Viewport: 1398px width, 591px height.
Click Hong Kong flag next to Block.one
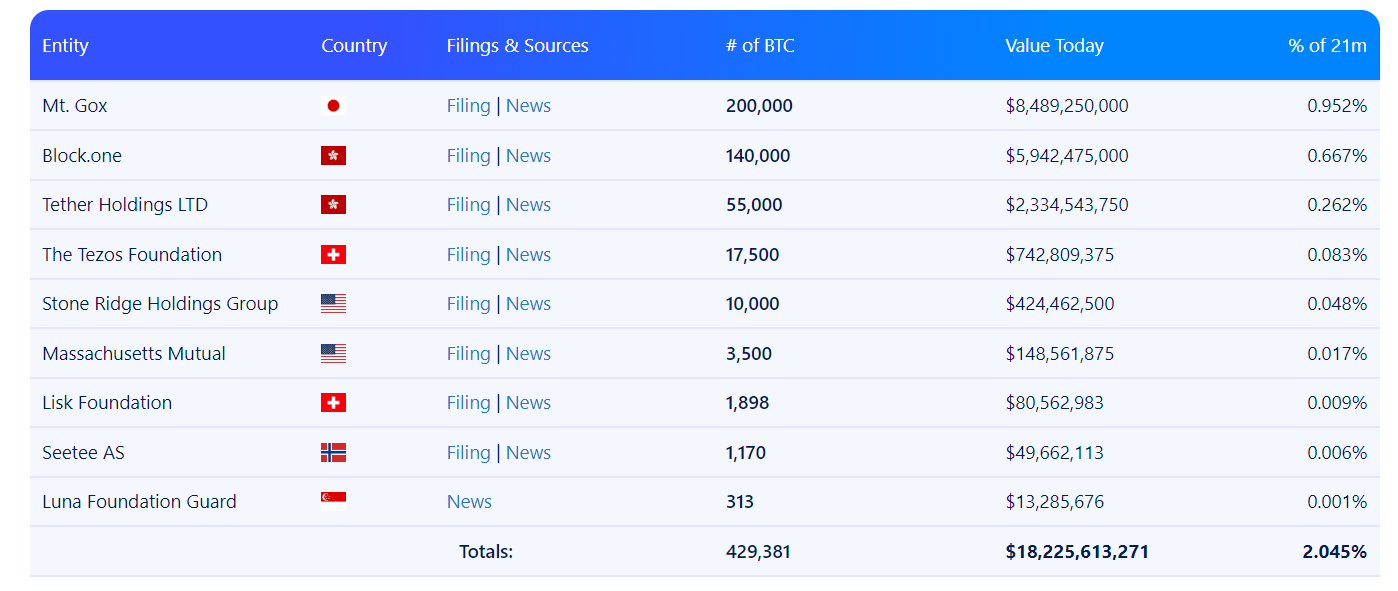333,156
